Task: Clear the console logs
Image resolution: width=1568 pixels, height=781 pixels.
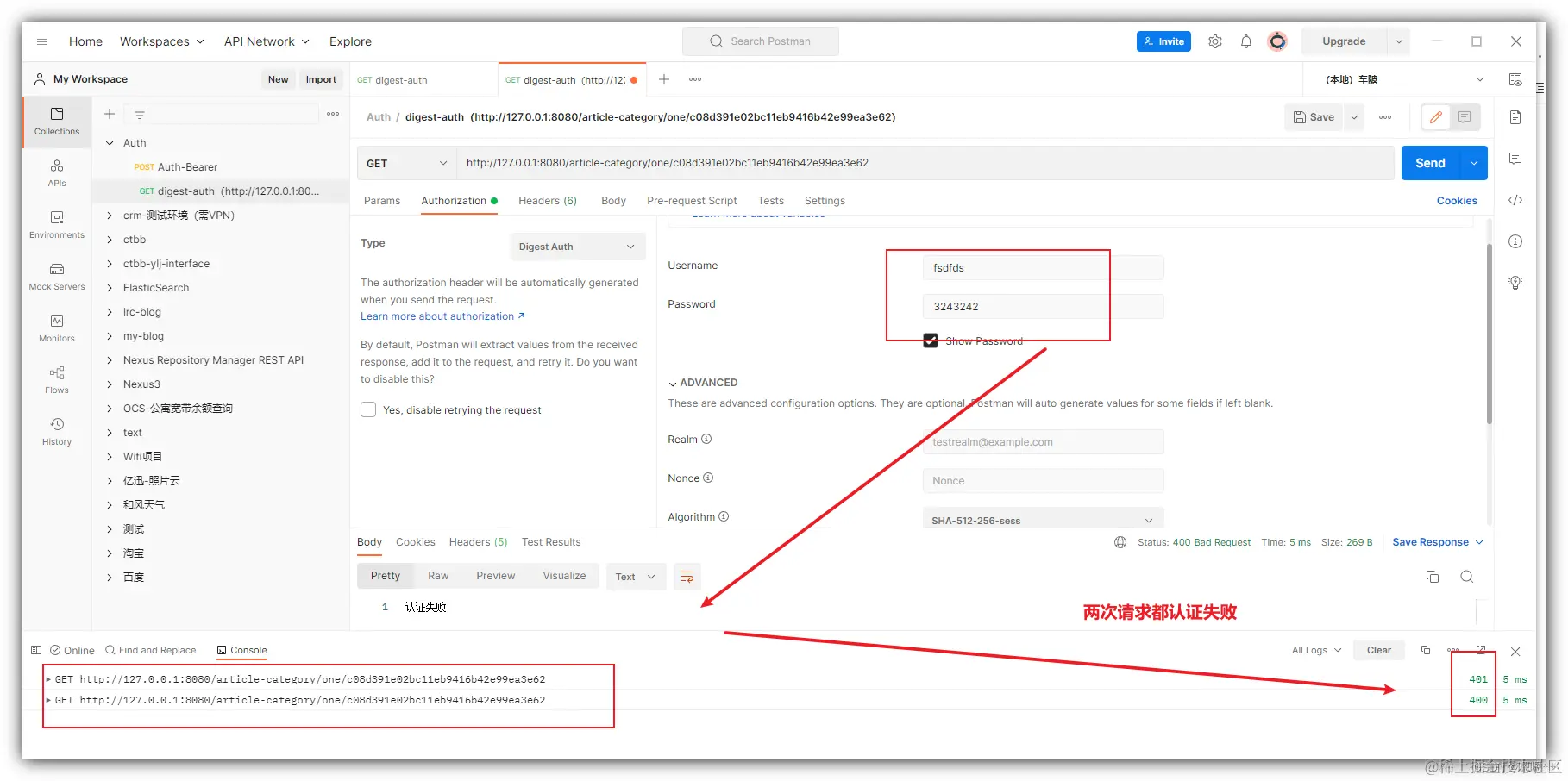Action: click(x=1378, y=650)
